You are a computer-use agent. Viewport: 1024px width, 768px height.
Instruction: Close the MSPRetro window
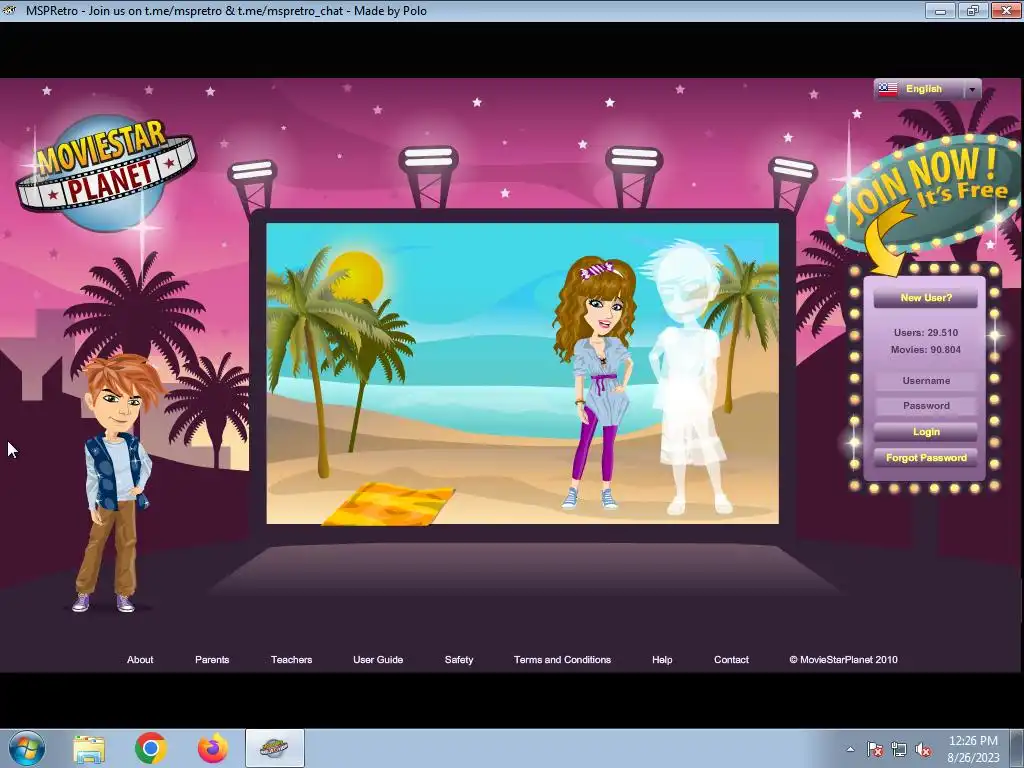click(x=1006, y=10)
